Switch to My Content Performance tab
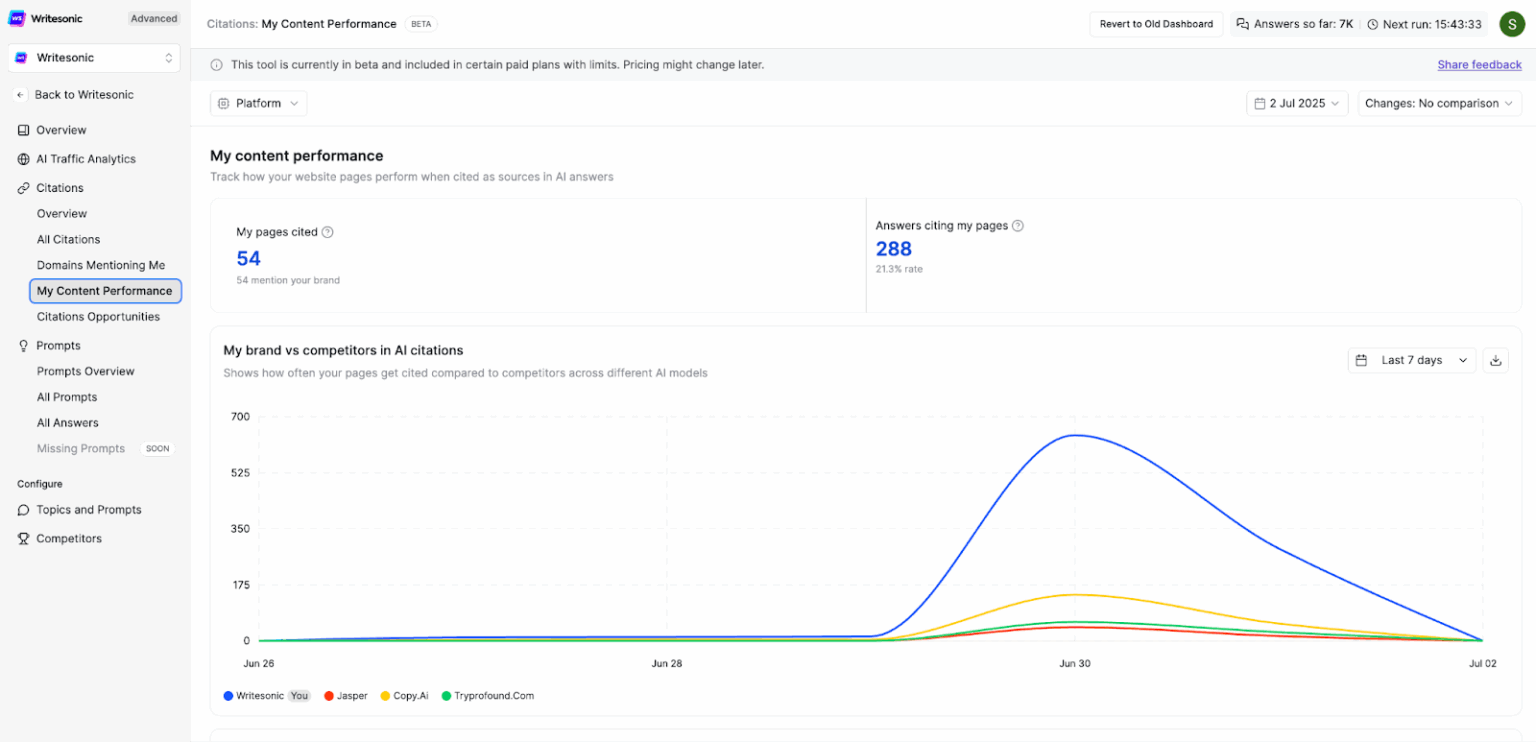 105,290
